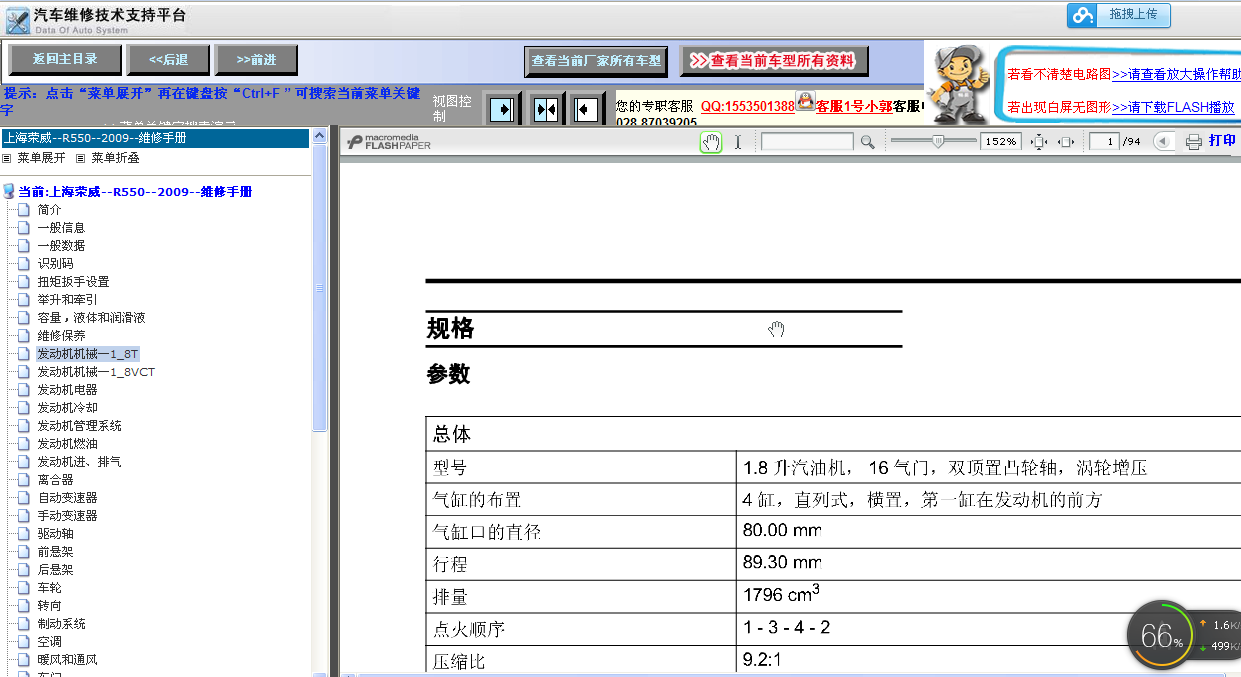Click the cloud upload icon on 拖拽上传

1083,15
